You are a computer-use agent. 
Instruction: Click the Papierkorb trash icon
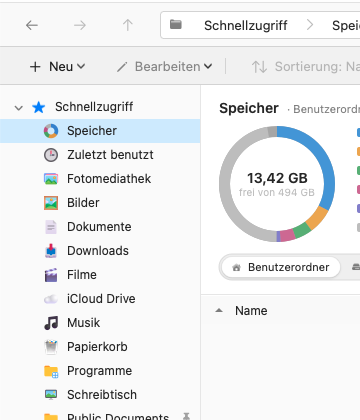point(51,347)
